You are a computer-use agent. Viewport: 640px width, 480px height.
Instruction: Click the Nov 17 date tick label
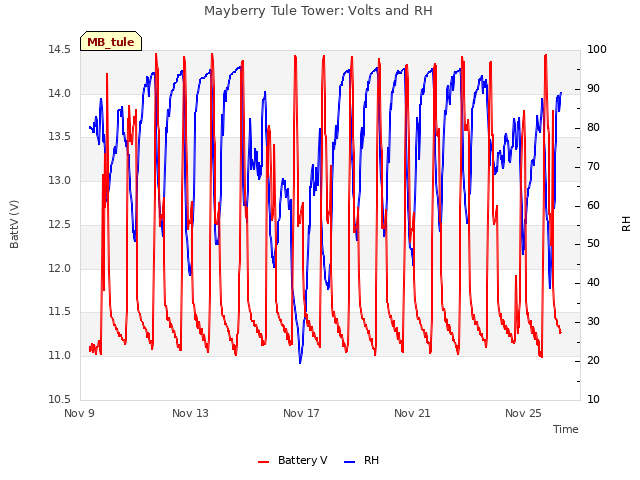301,413
